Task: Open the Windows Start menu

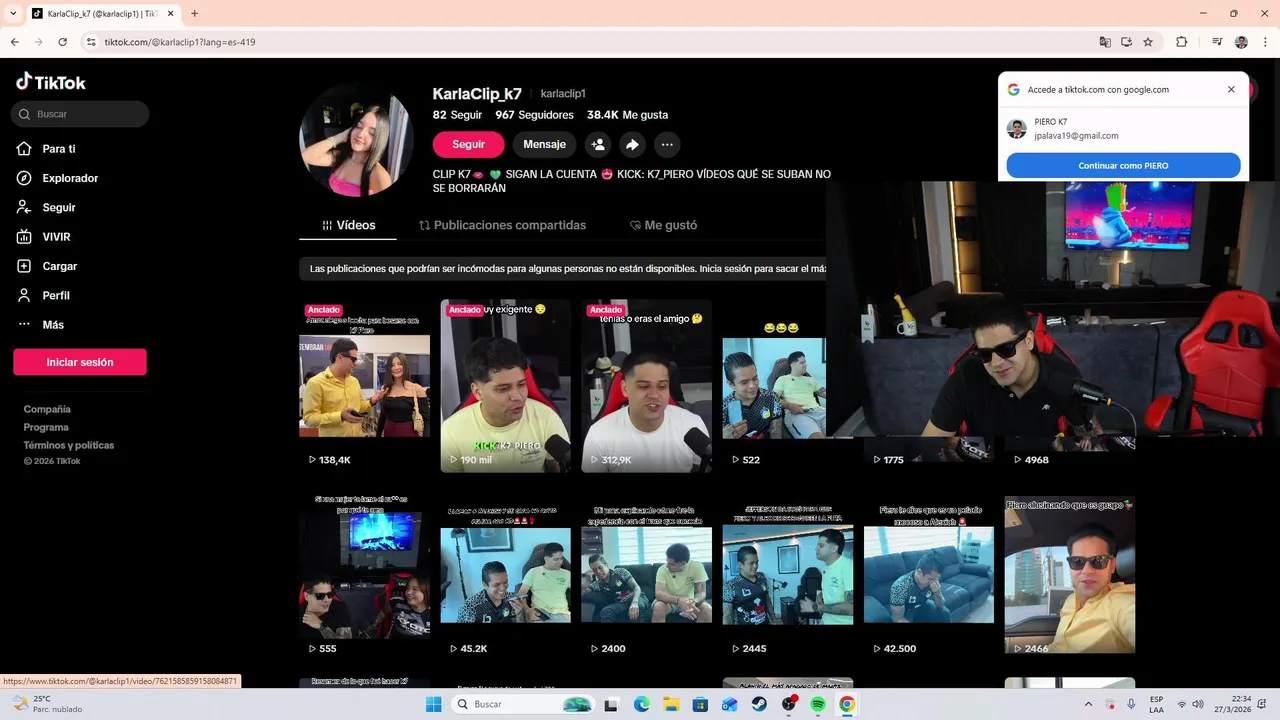Action: (x=433, y=704)
